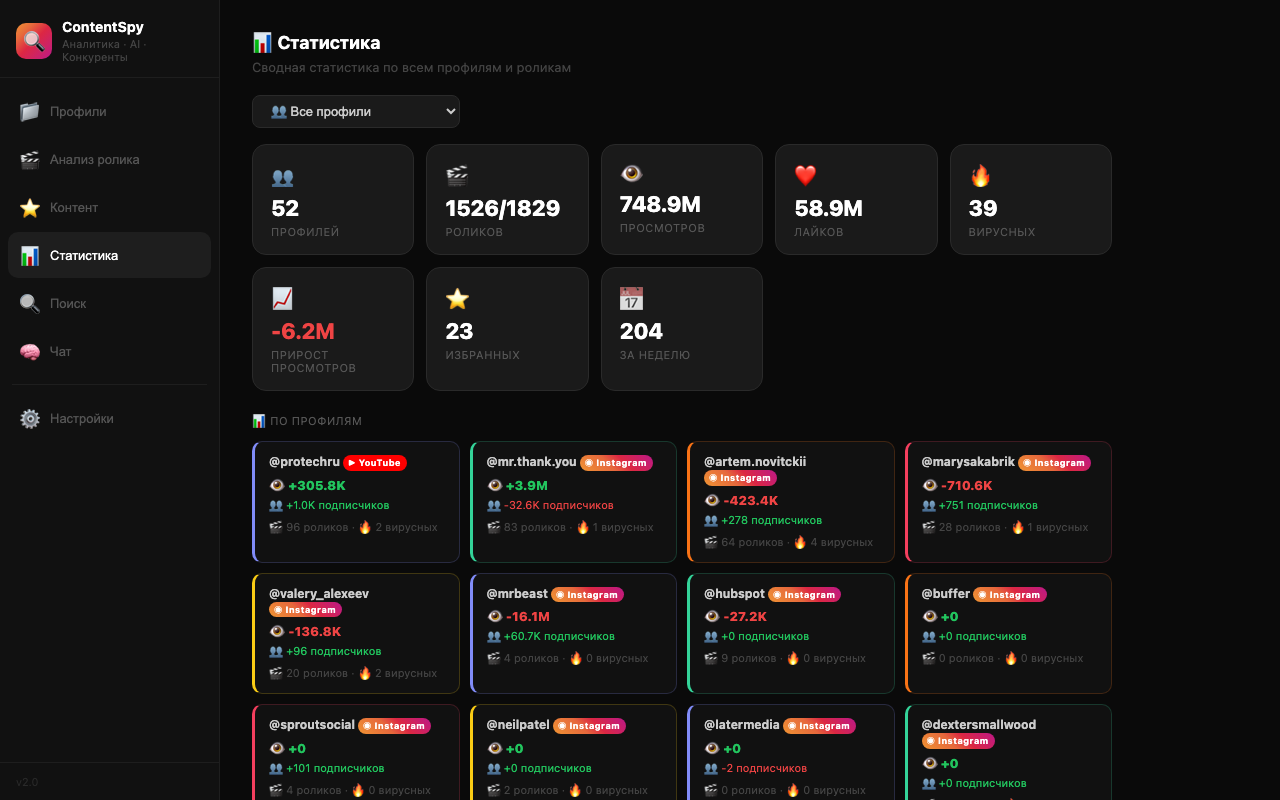Open the @hubspot profile card

point(790,633)
